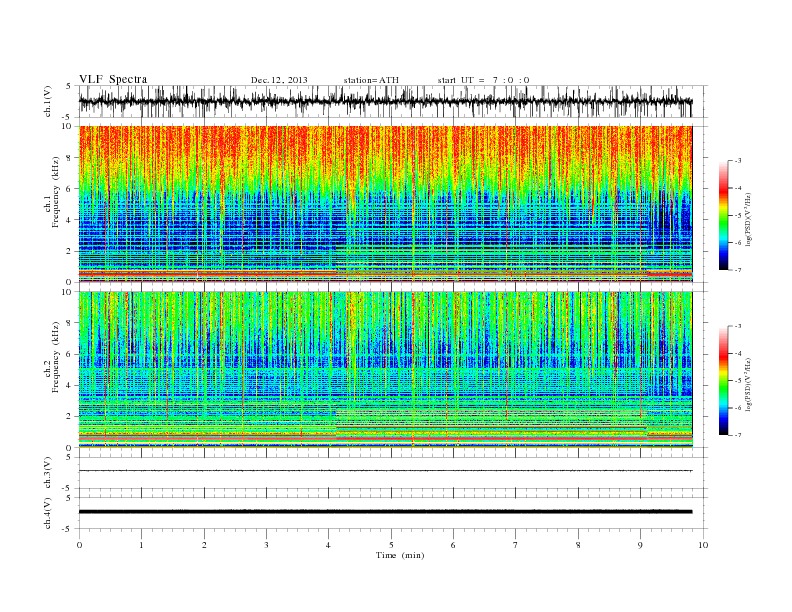The width and height of the screenshot is (792, 612).
Task: Click the thick ch.4 voltage trace band
Action: pos(385,512)
